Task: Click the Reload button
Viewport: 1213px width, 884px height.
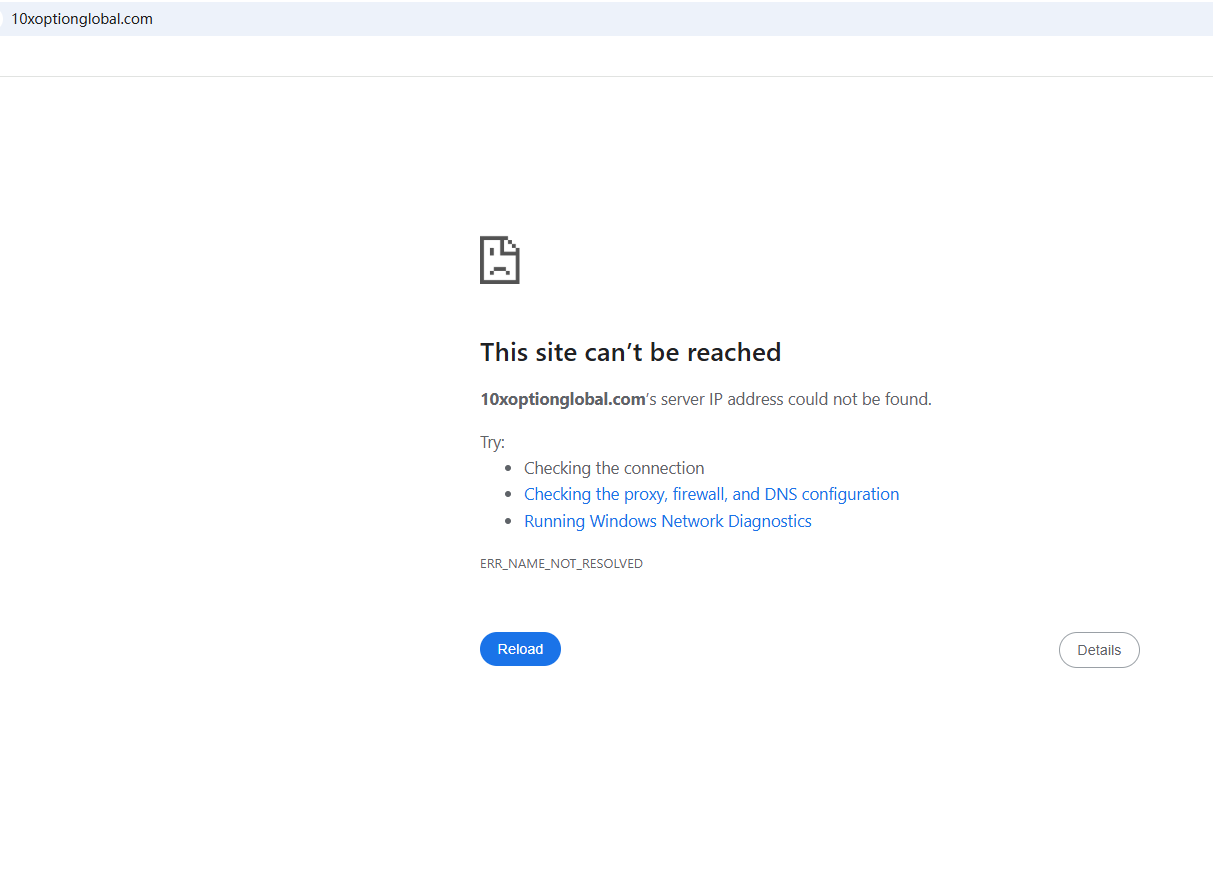Action: [x=520, y=649]
